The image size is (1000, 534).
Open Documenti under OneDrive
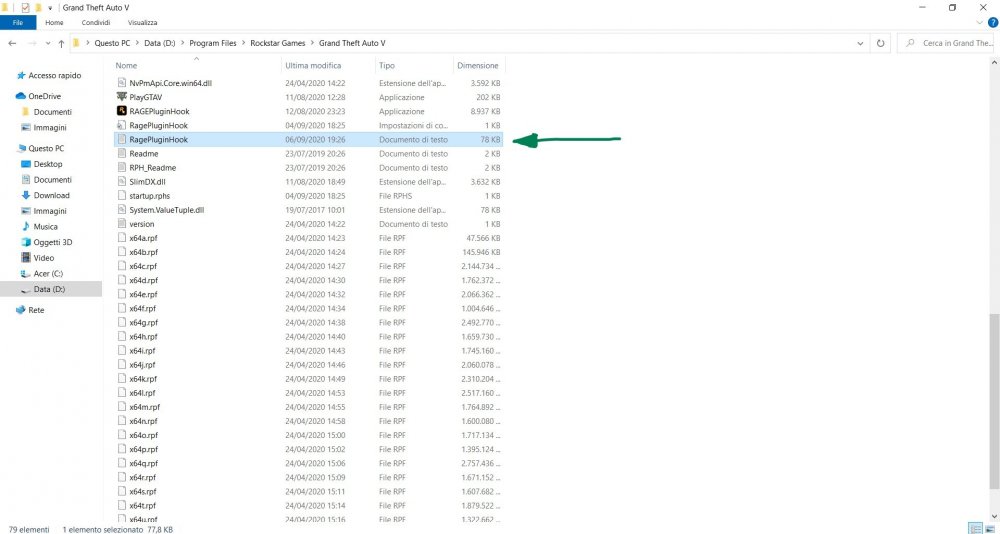(x=46, y=112)
